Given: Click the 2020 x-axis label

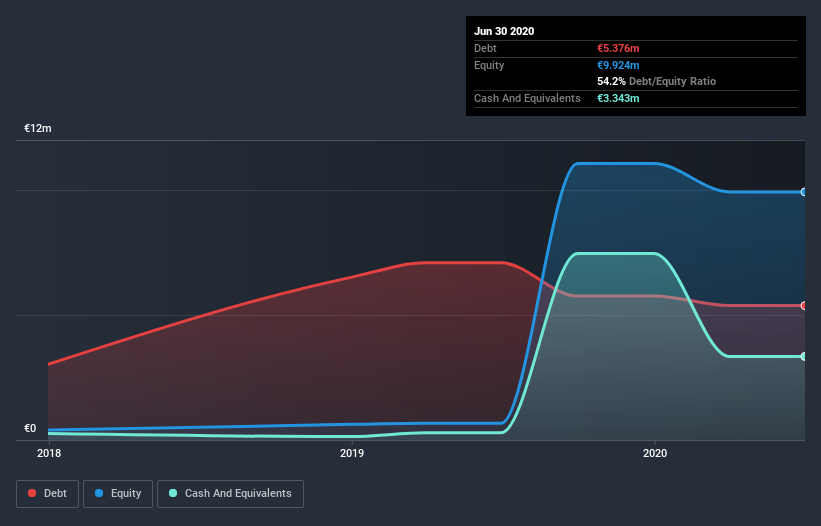Looking at the screenshot, I should (655, 453).
